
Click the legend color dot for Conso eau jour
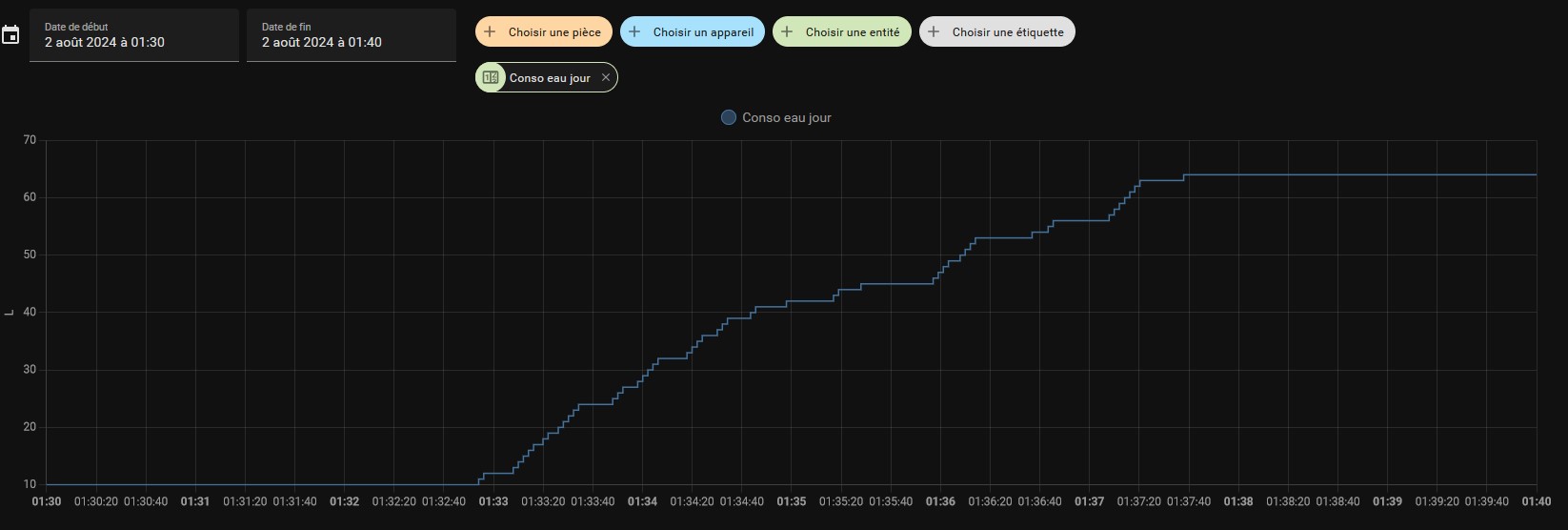tap(729, 117)
